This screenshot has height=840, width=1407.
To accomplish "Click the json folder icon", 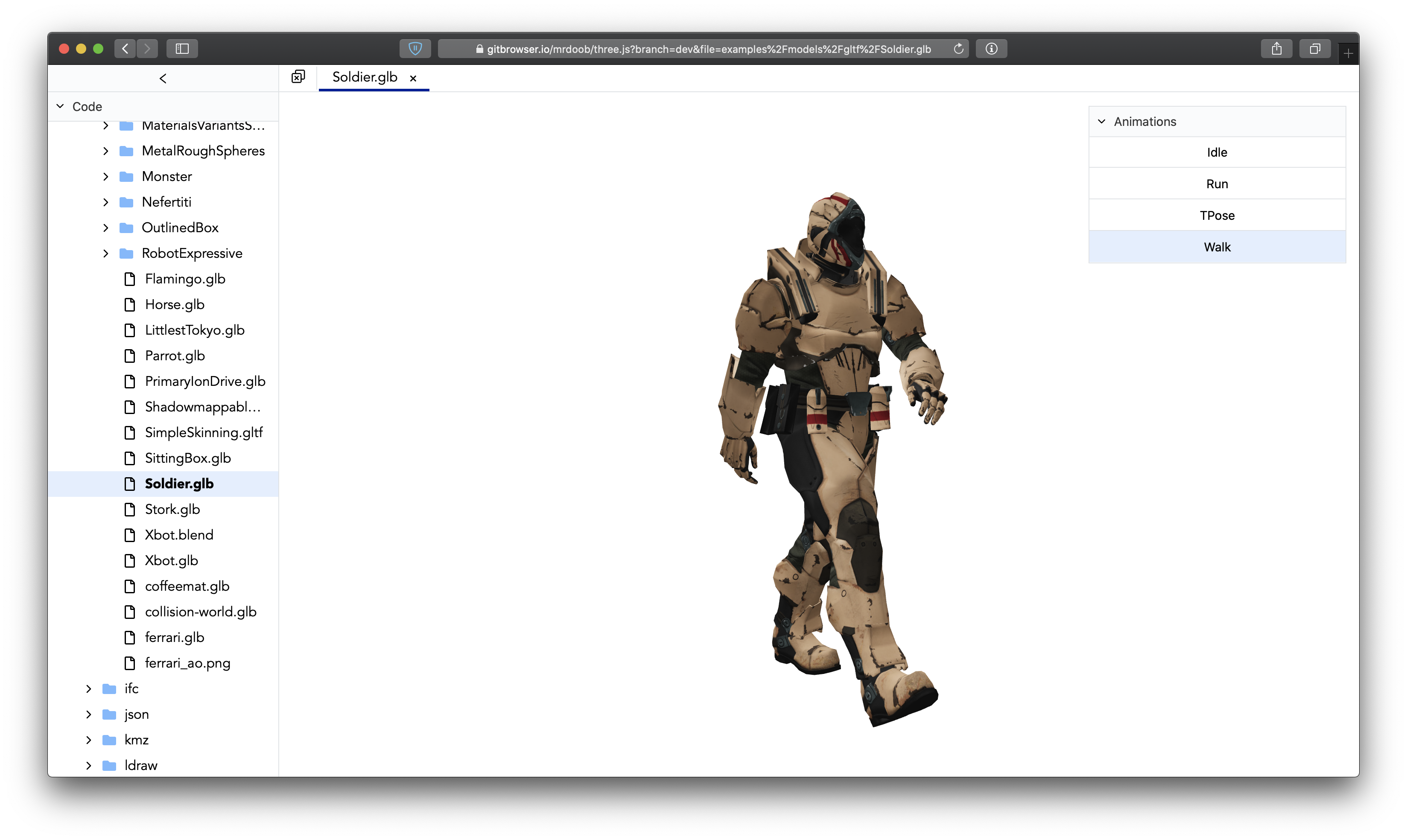I will click(109, 715).
